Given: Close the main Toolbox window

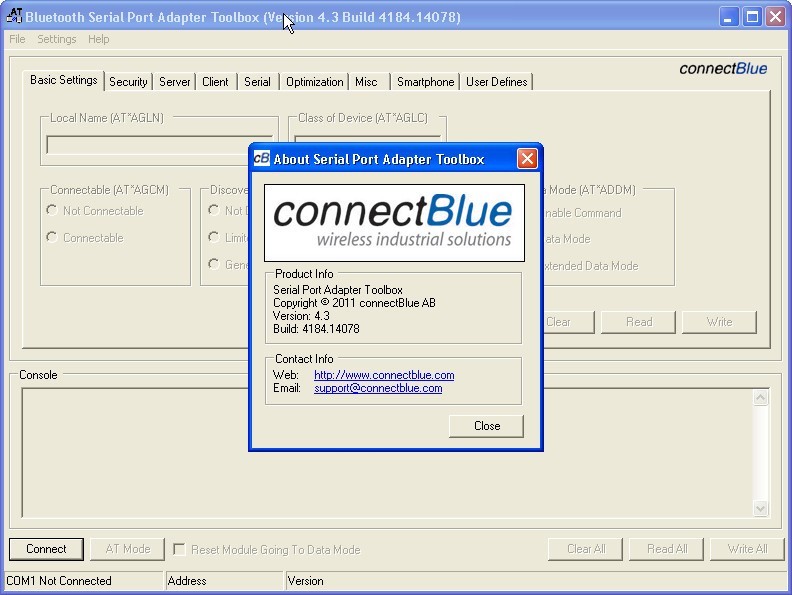Looking at the screenshot, I should (x=775, y=17).
